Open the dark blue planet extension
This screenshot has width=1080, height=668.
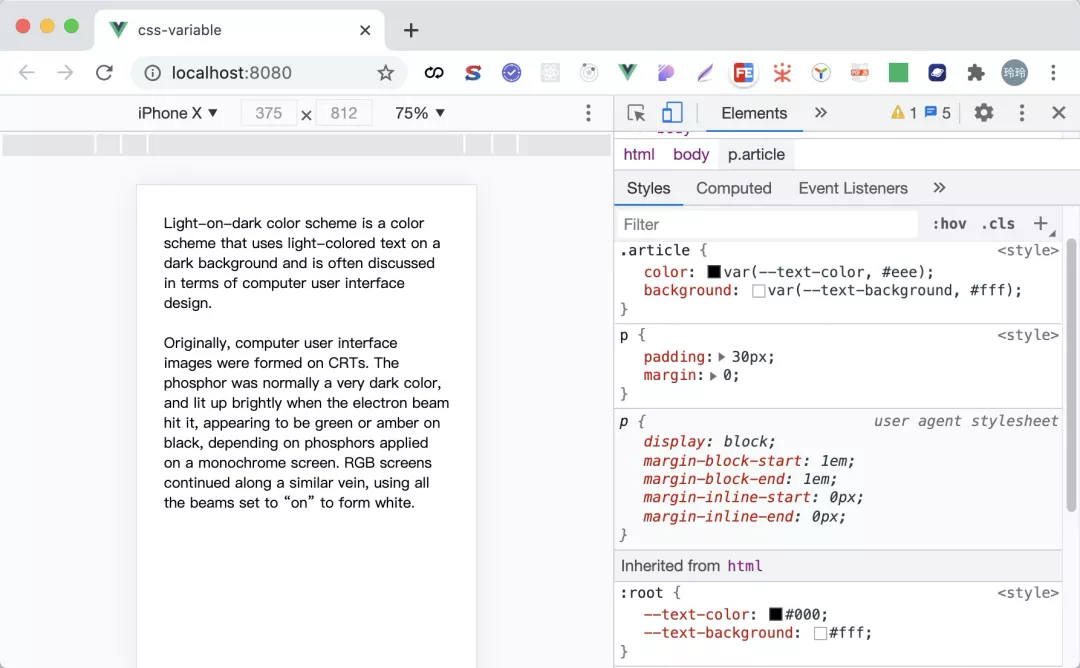coord(937,72)
